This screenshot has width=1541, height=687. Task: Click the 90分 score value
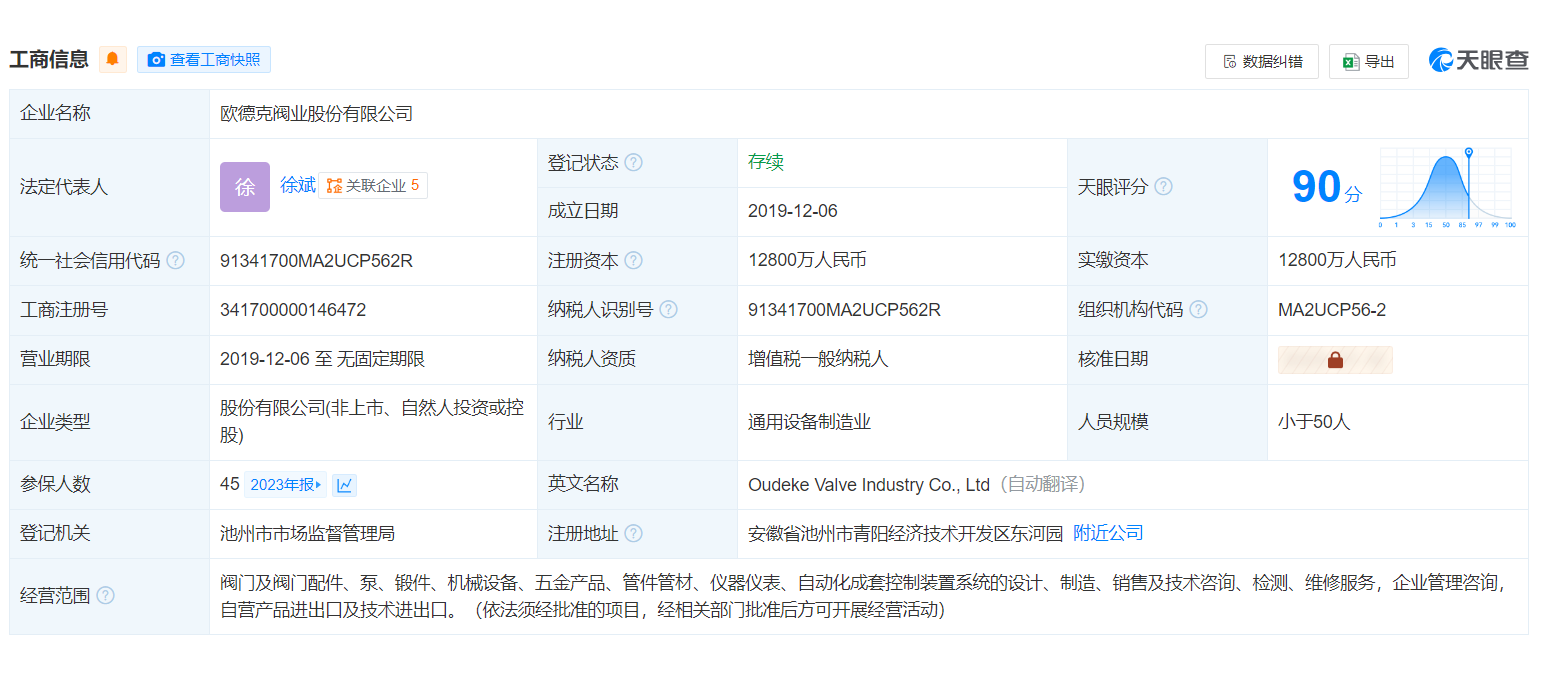click(x=1326, y=186)
